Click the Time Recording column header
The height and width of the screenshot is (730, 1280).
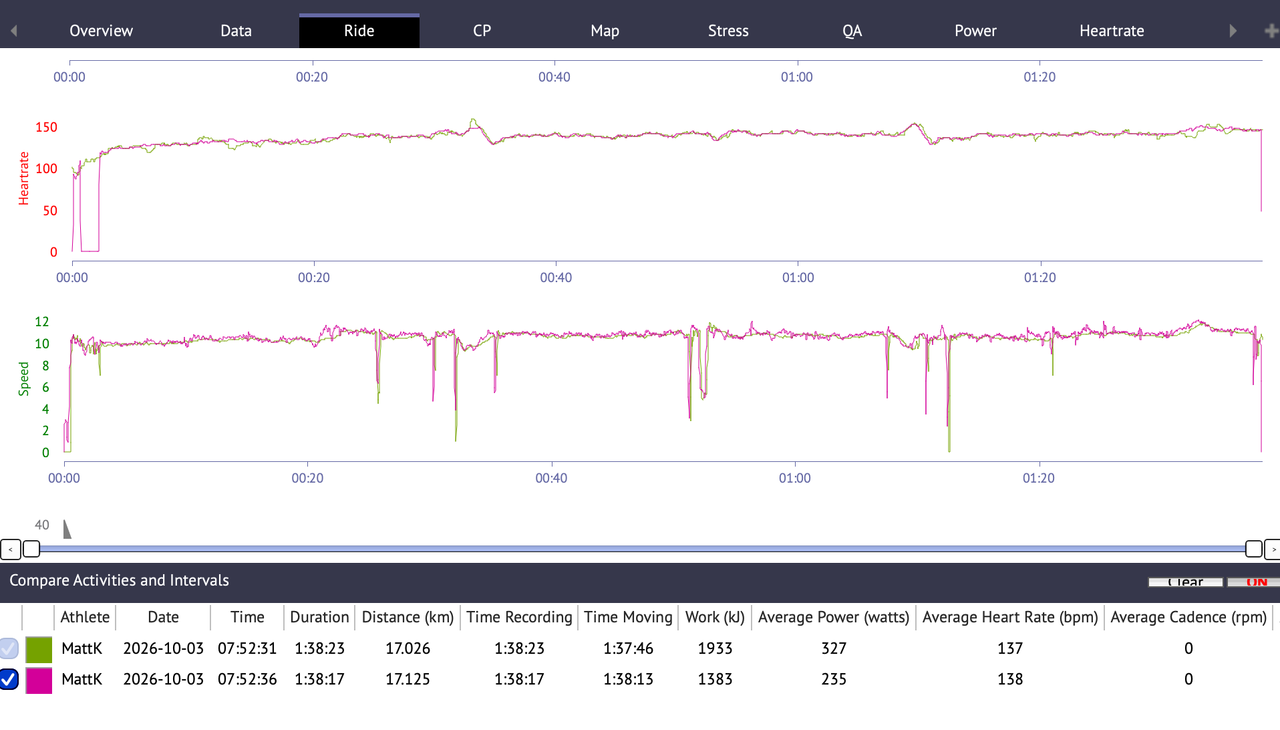[520, 617]
